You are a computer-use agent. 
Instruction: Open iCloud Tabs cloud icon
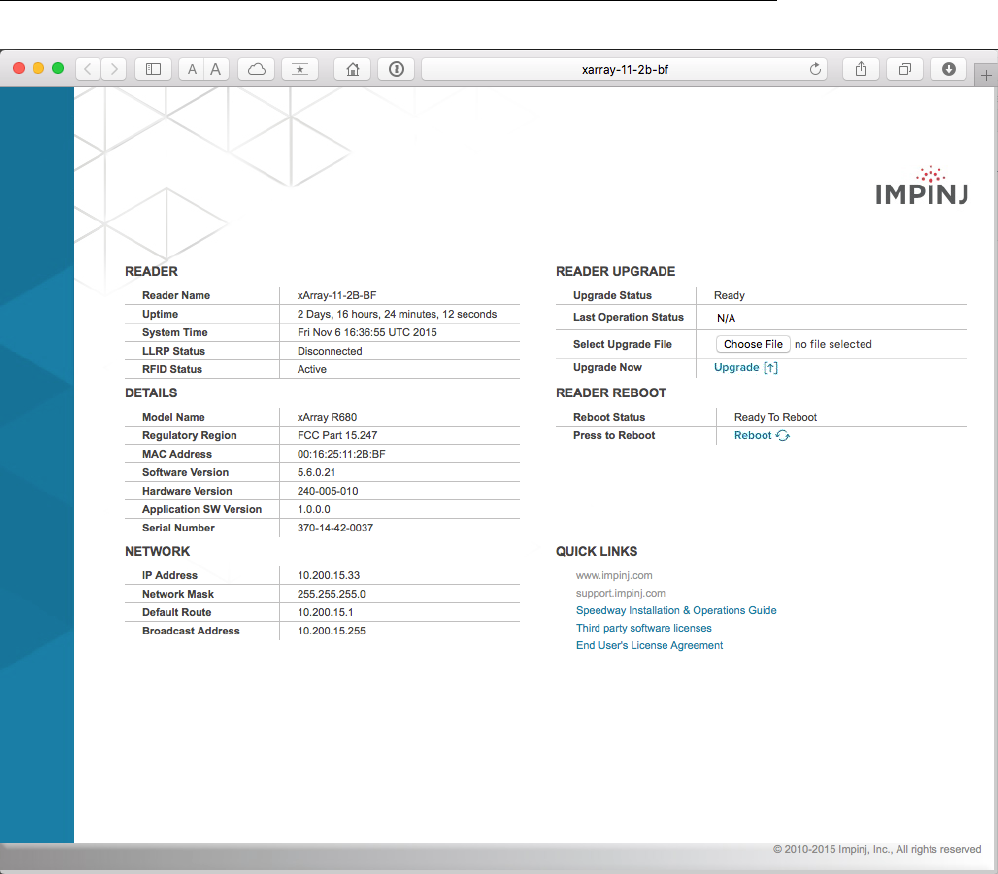coord(257,69)
